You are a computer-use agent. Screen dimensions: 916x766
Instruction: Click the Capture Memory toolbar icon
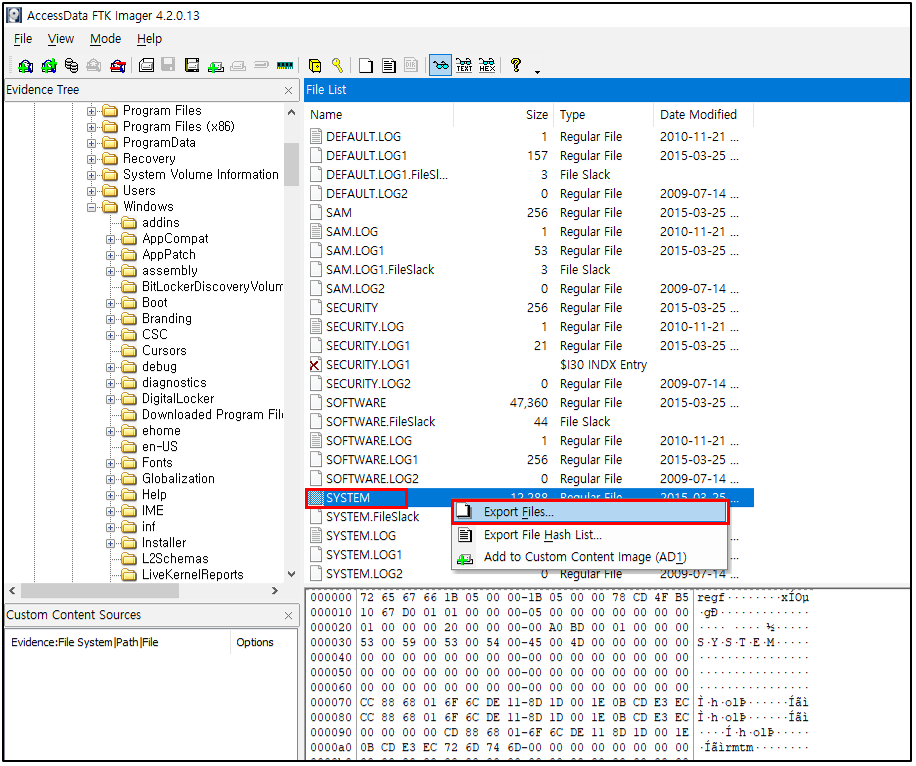click(284, 65)
